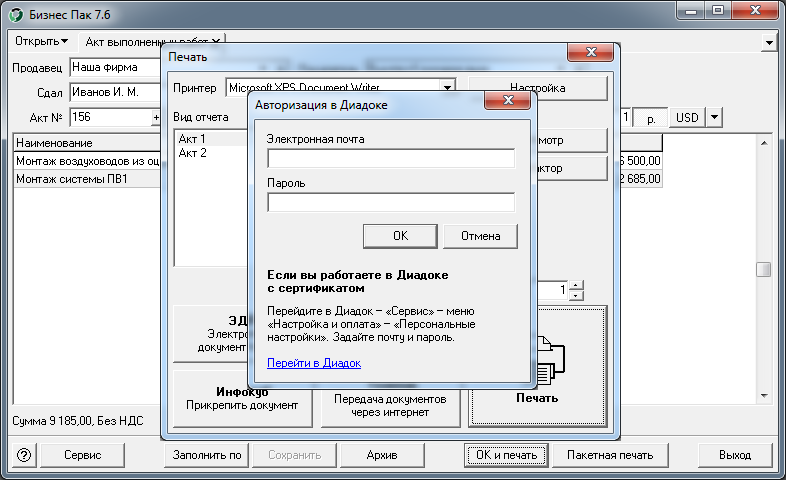Screen dimensions: 786x480
Task: Switch to the Акт выполненных работ tab
Action: coord(146,42)
